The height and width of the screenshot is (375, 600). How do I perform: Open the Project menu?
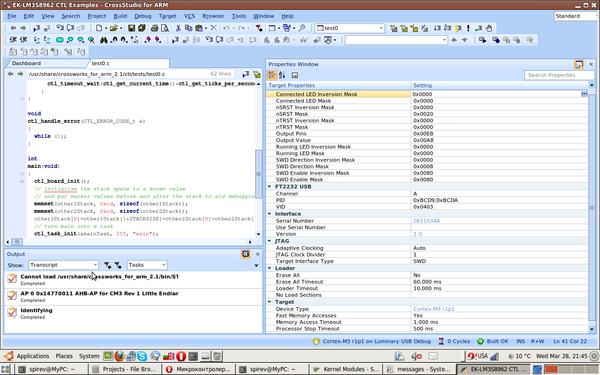96,16
